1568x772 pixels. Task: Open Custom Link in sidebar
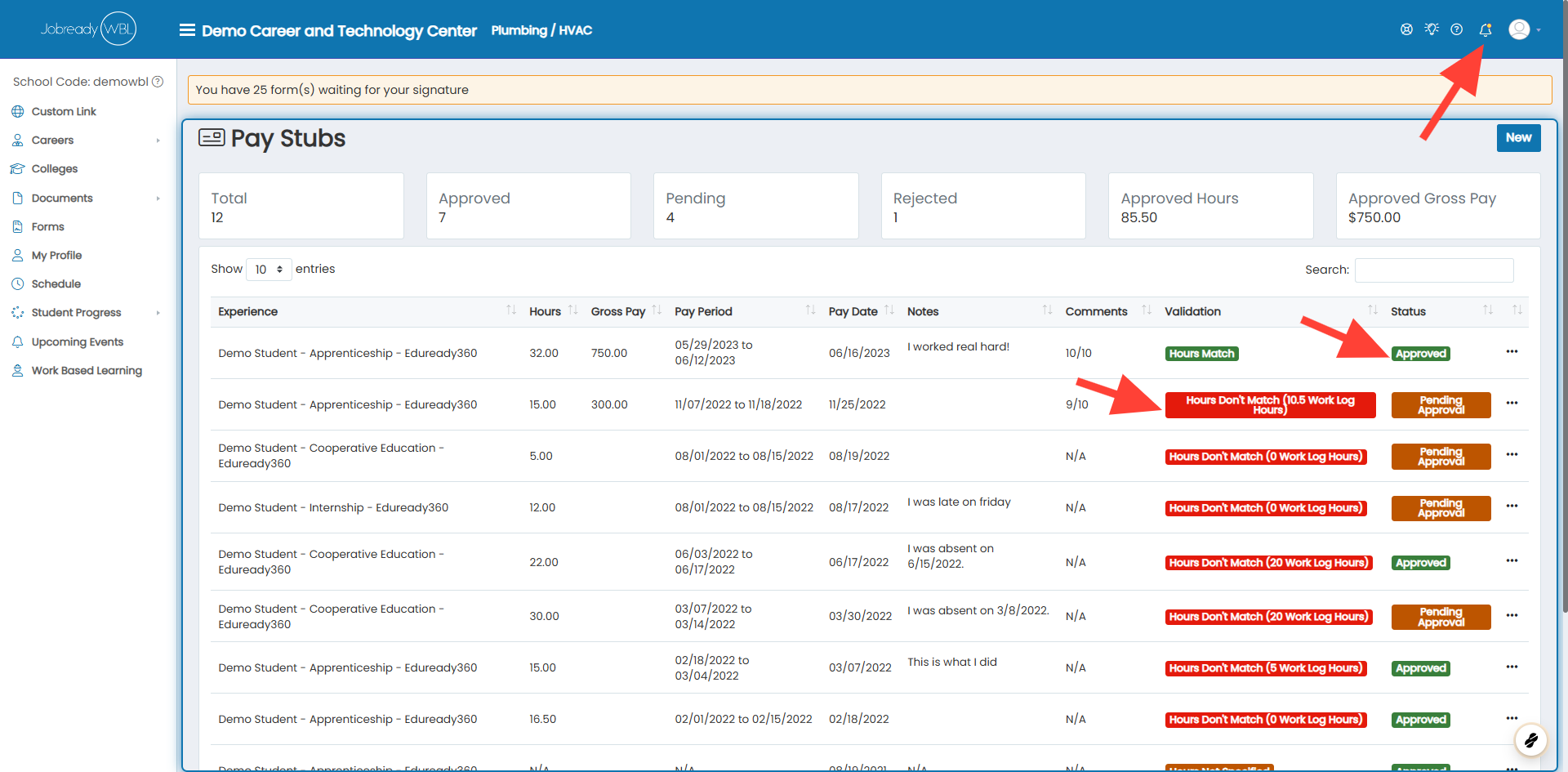[64, 111]
